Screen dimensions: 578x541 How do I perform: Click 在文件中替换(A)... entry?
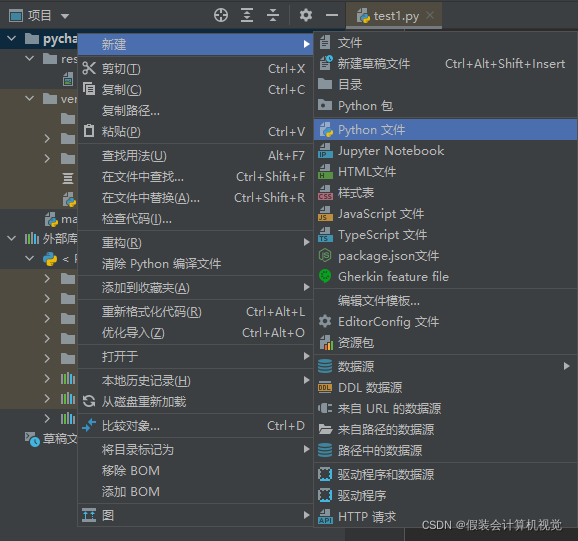(195, 198)
